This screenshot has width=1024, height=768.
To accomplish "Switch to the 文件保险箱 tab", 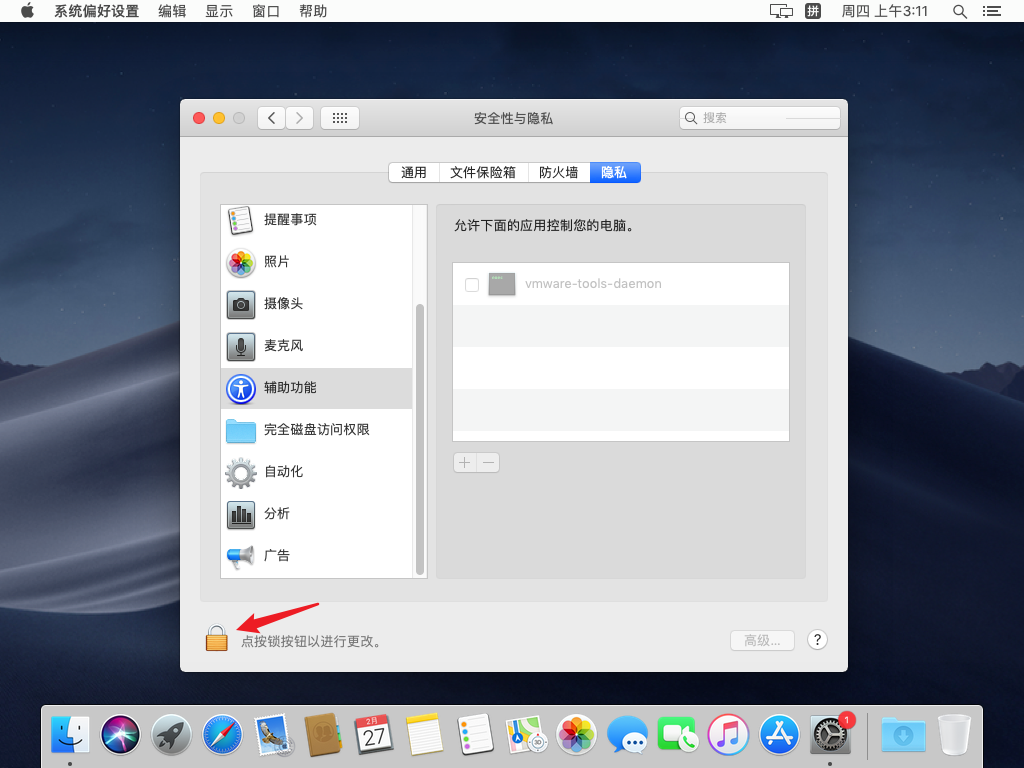I will pos(483,172).
